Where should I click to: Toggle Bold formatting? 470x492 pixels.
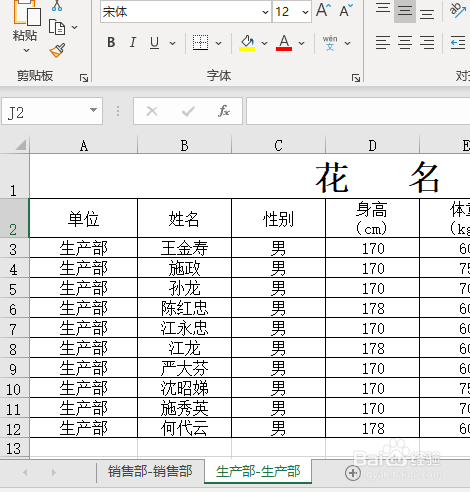(x=111, y=43)
